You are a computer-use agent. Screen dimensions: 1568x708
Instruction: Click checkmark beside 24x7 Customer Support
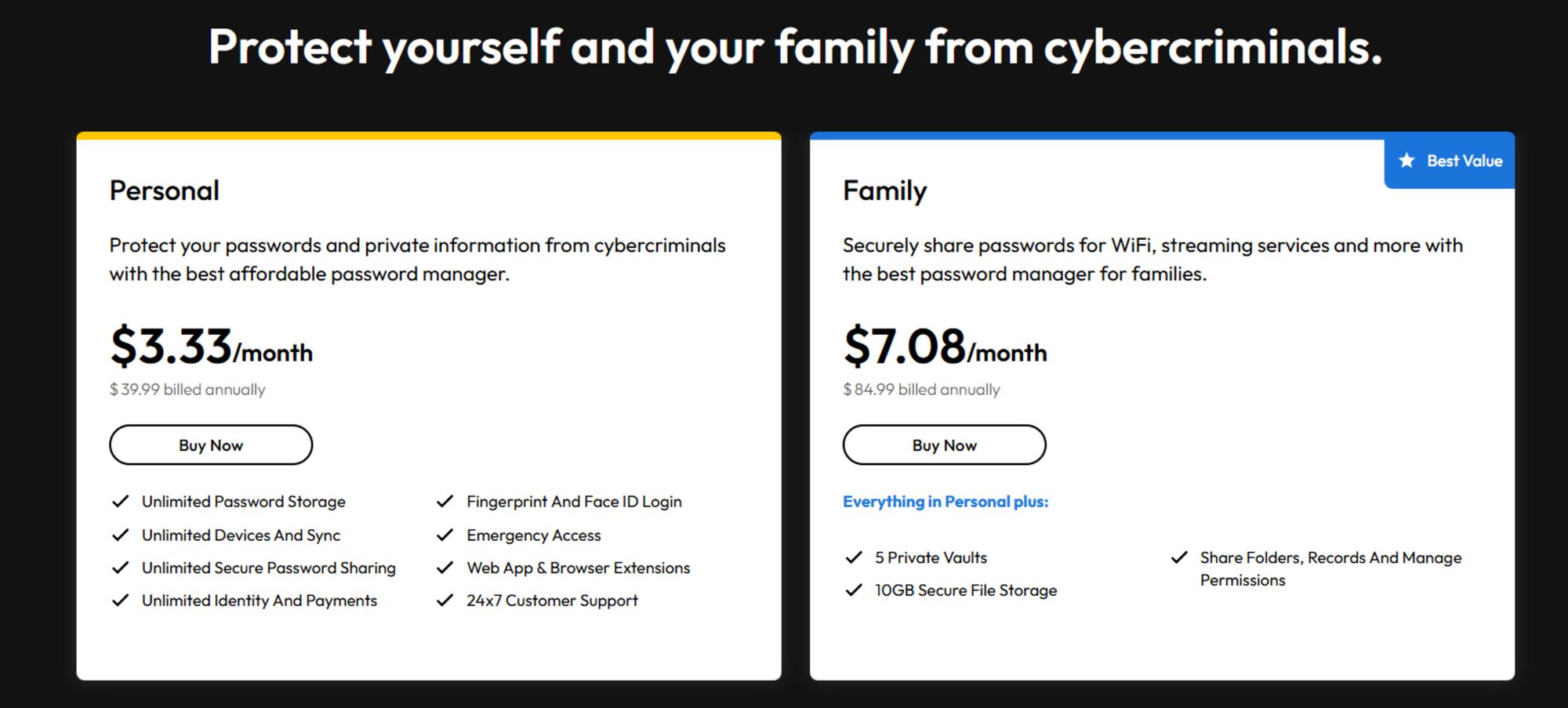click(x=445, y=601)
